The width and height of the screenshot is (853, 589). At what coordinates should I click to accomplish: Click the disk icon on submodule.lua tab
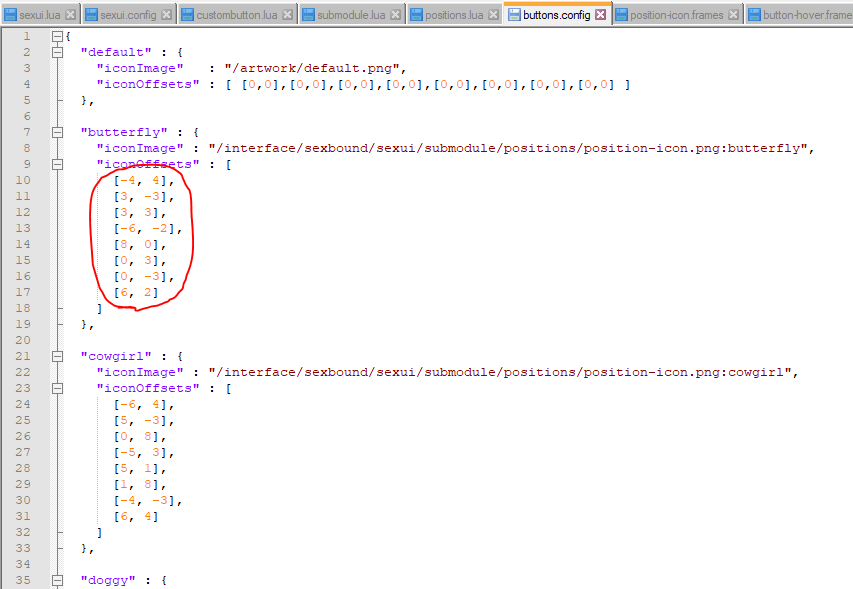point(308,15)
